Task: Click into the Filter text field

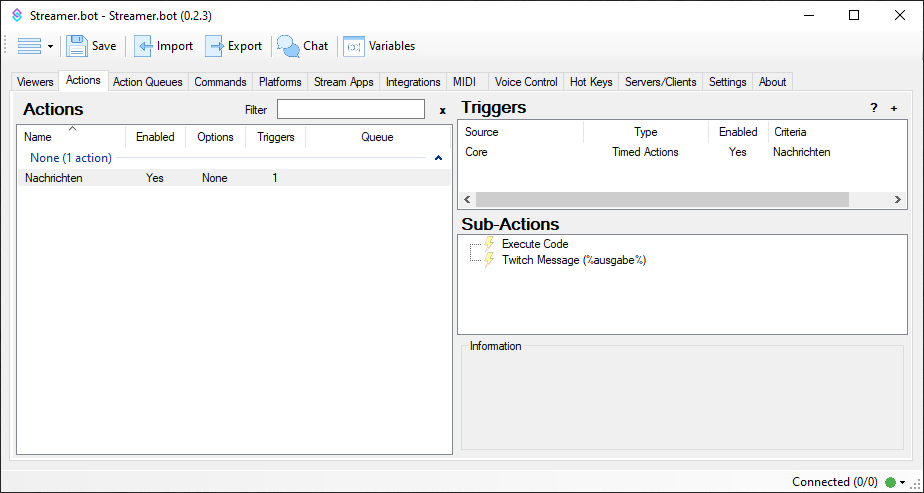Action: [350, 109]
